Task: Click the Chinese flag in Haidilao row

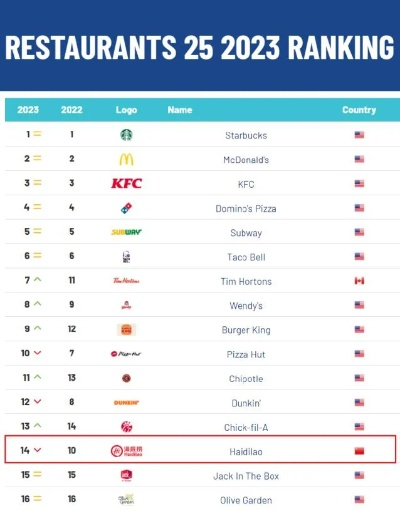Action: pyautogui.click(x=359, y=451)
